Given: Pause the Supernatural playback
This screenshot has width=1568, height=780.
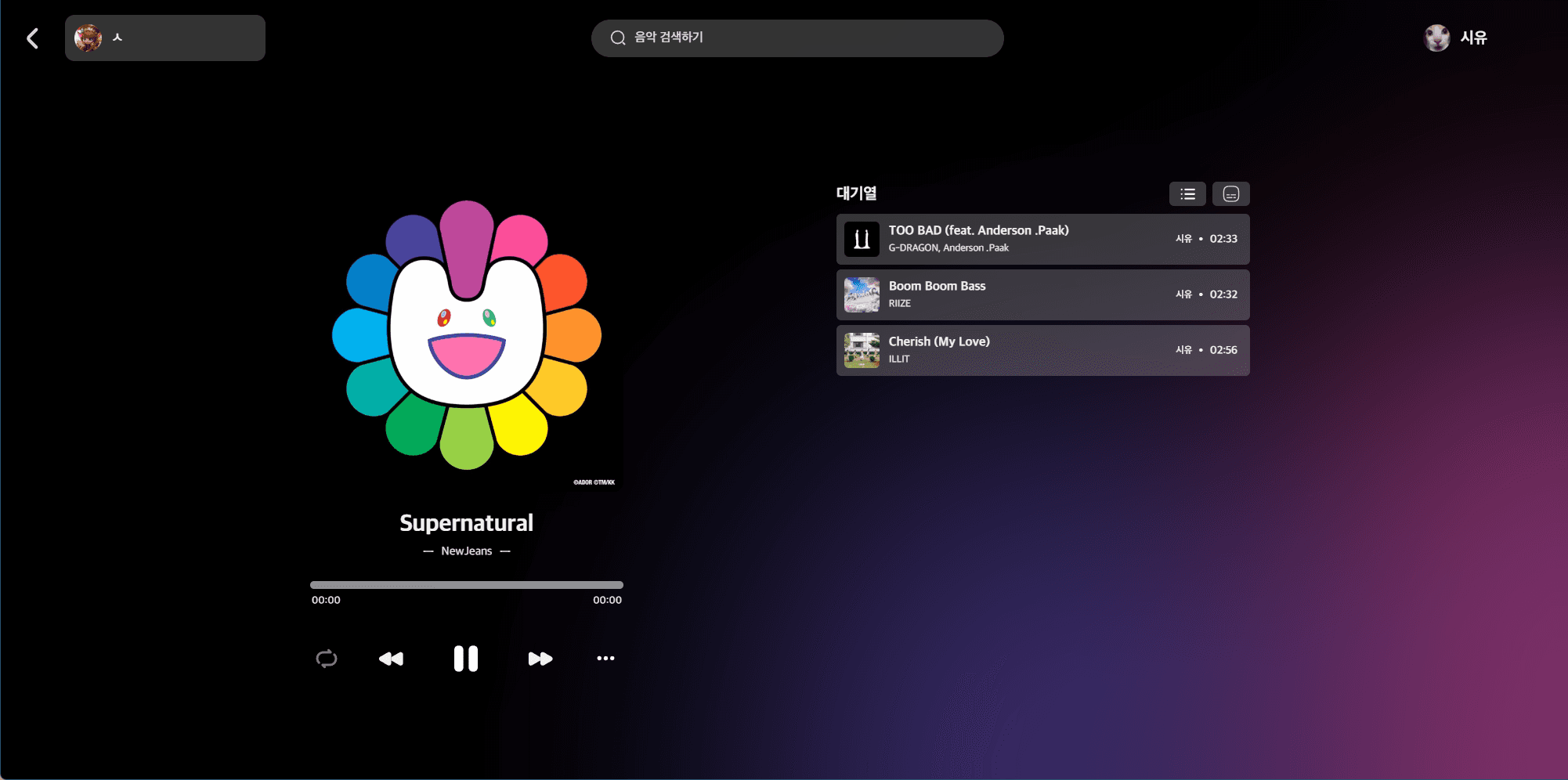Looking at the screenshot, I should pos(466,659).
